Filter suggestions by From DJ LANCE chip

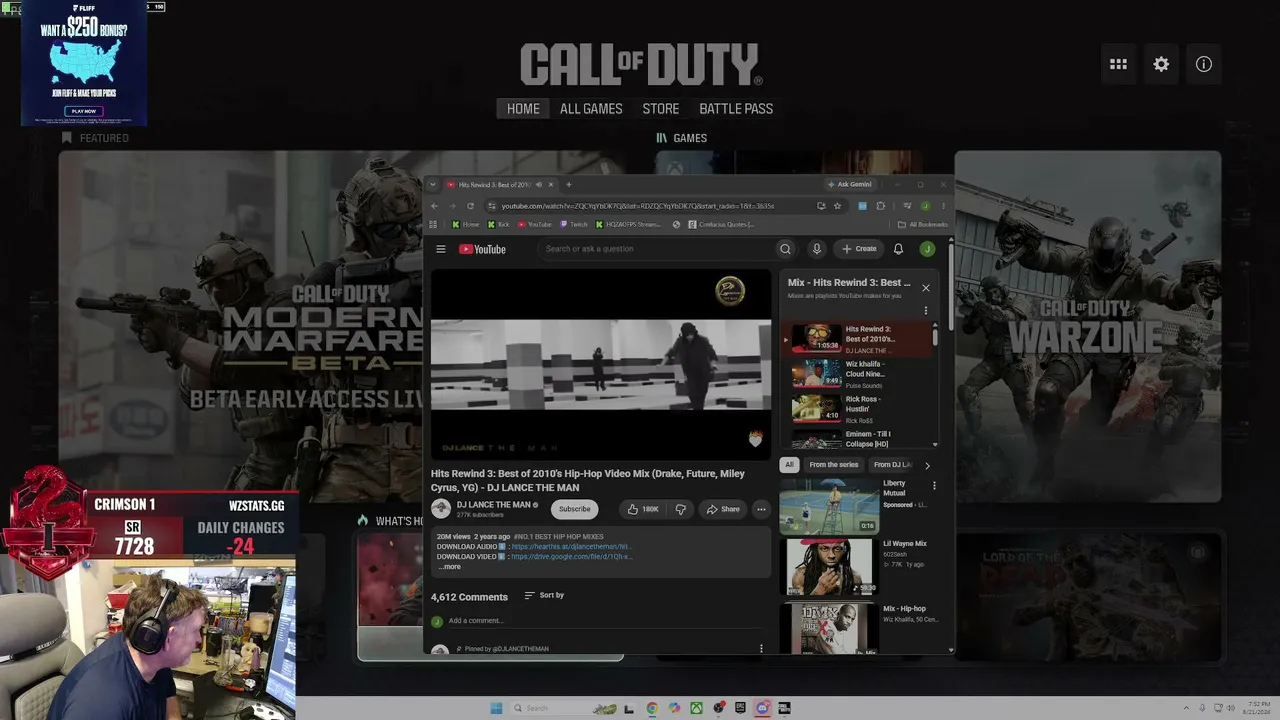click(x=892, y=465)
